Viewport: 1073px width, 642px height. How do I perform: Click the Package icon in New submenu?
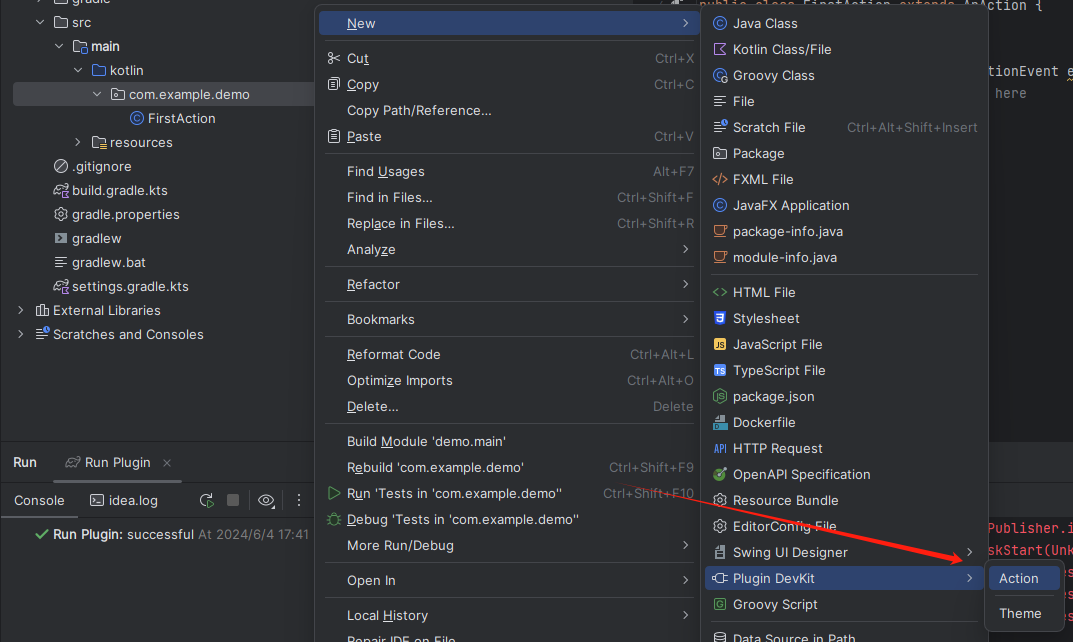(x=719, y=153)
